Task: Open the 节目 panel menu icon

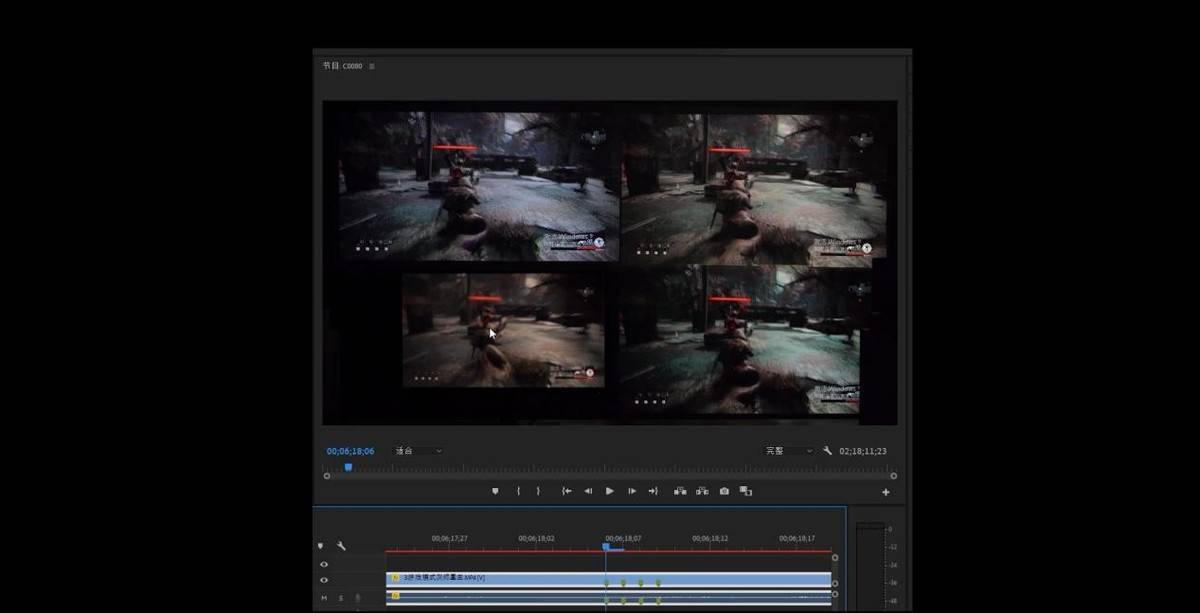Action: (x=372, y=66)
